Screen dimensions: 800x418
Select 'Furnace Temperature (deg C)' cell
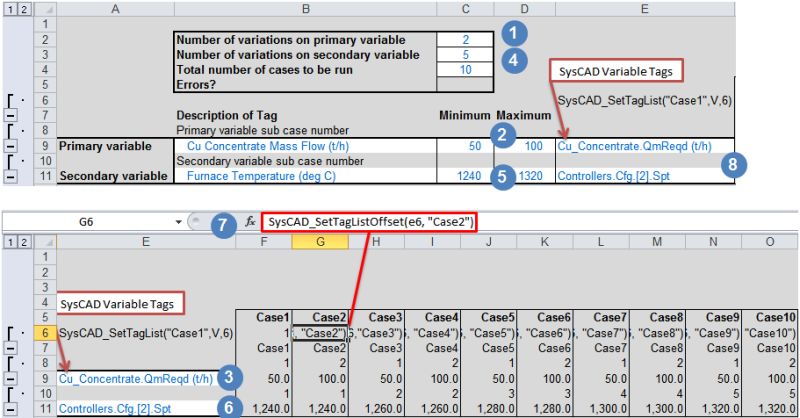pos(305,176)
